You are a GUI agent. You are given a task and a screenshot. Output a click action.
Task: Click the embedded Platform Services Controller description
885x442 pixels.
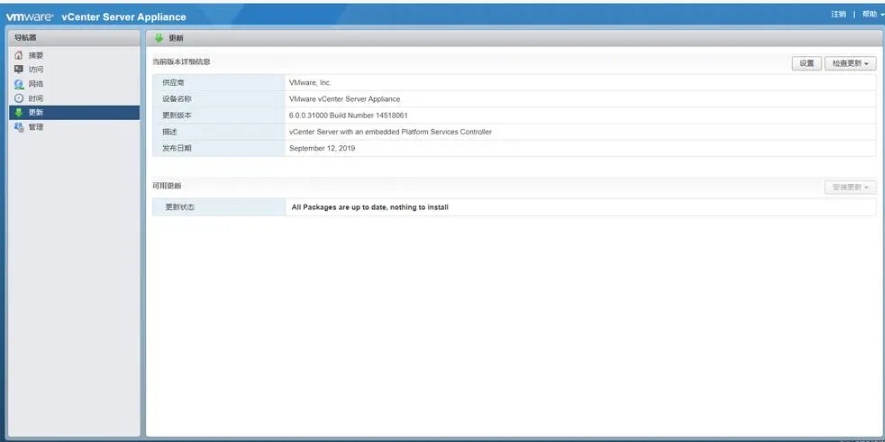(390, 132)
